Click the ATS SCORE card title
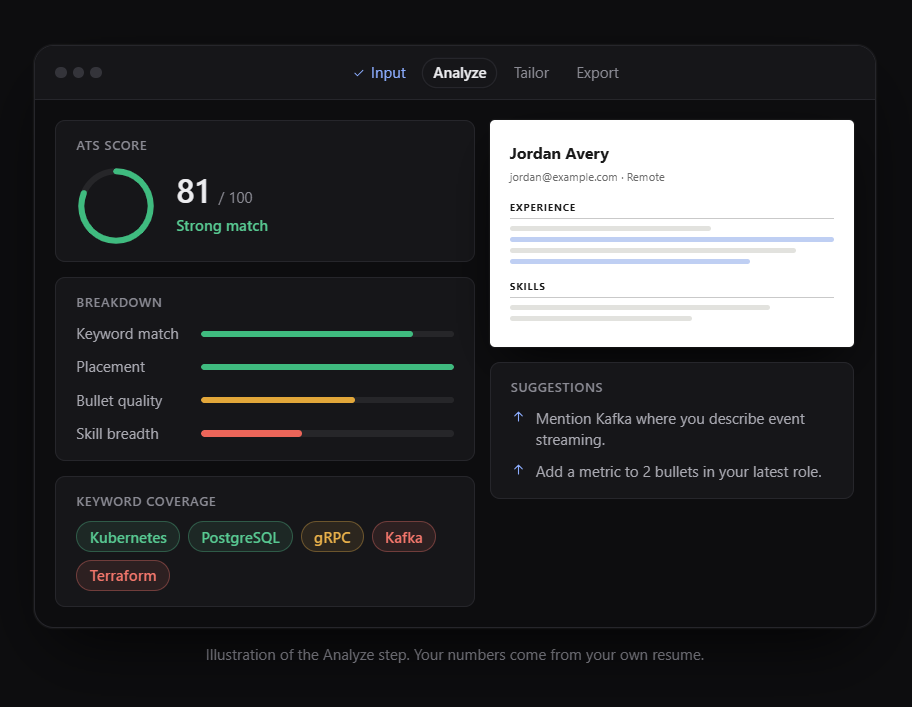912x707 pixels. [112, 145]
